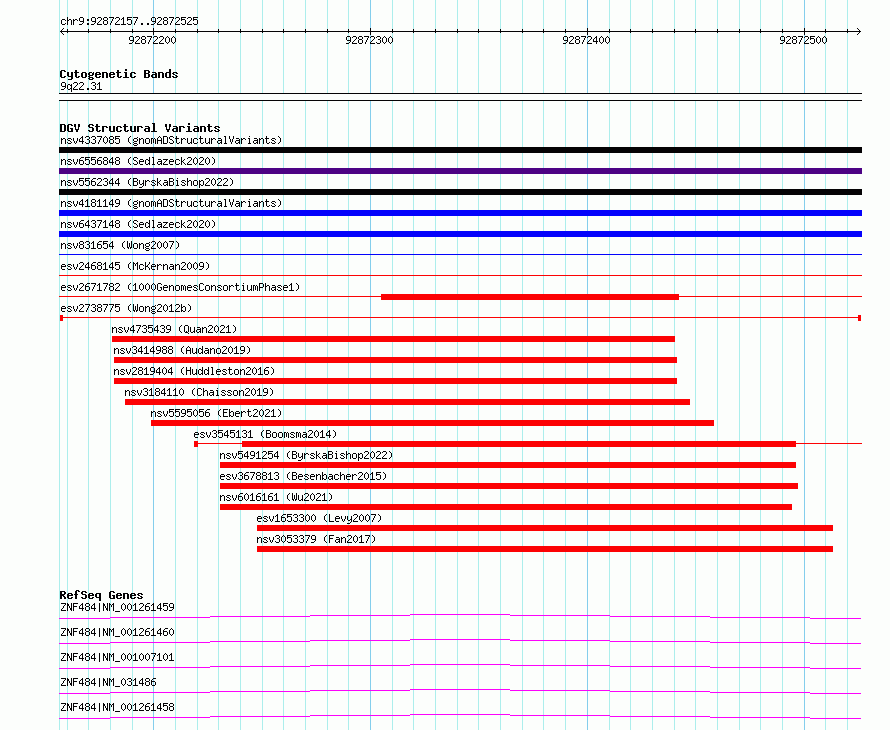Click the thick red segment under esv2671782
Image resolution: width=890 pixels, height=730 pixels.
(x=530, y=297)
